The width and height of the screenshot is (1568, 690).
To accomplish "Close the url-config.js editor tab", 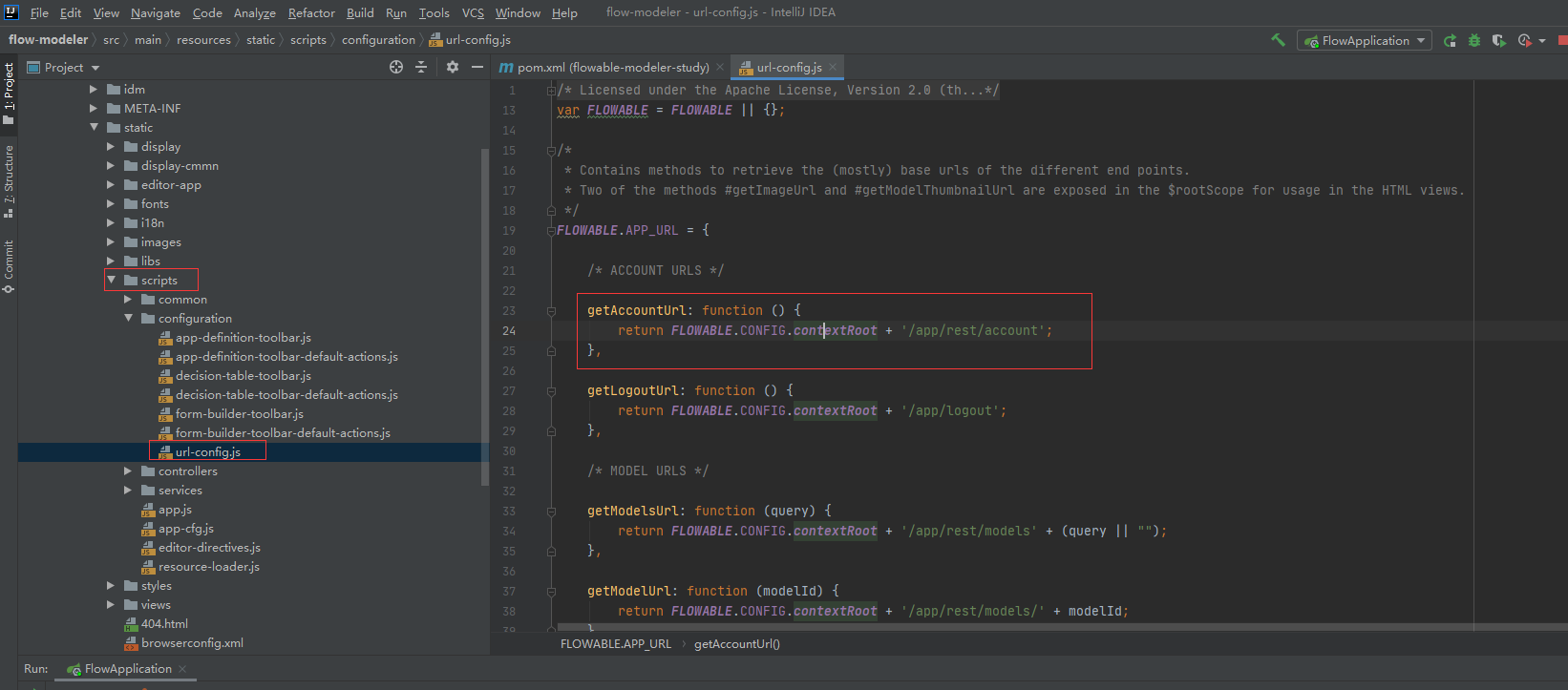I will click(x=833, y=67).
